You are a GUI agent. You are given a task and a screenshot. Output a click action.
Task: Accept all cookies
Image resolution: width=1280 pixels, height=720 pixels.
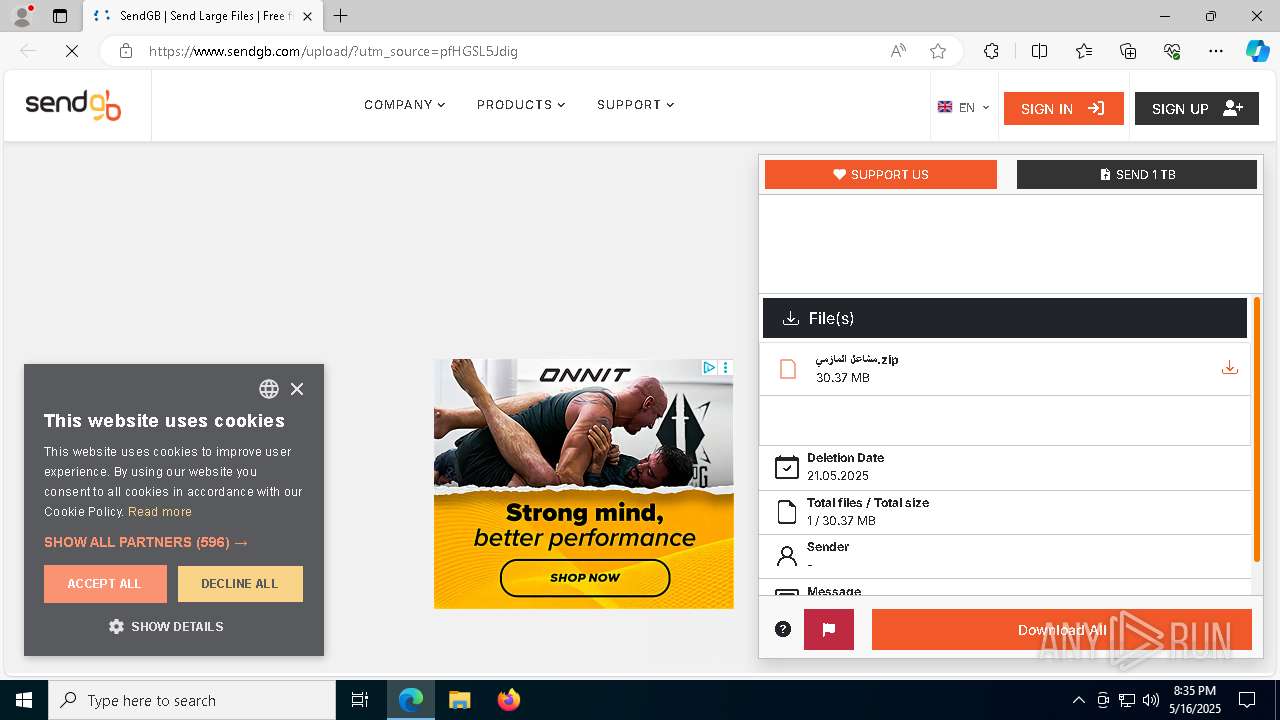coord(105,584)
